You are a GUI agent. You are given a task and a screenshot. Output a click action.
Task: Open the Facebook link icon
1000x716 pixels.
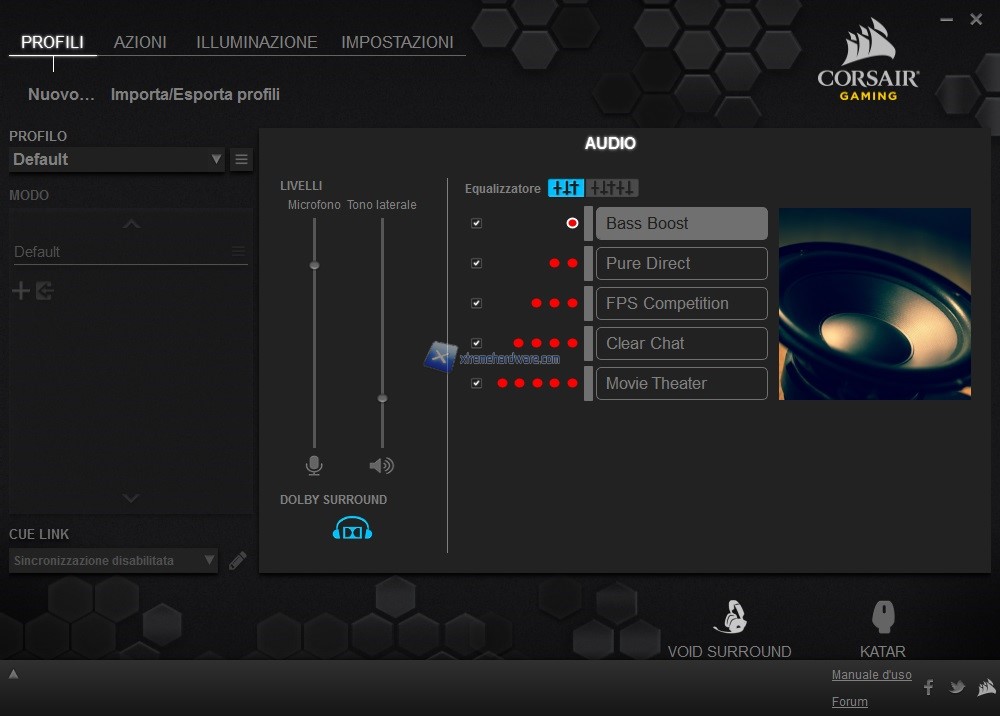click(928, 687)
